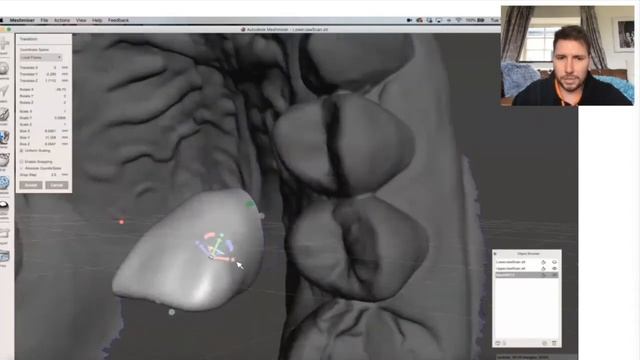Open the Print tool in left toolbar
Screen dimensions: 640x360
coord(4,257)
